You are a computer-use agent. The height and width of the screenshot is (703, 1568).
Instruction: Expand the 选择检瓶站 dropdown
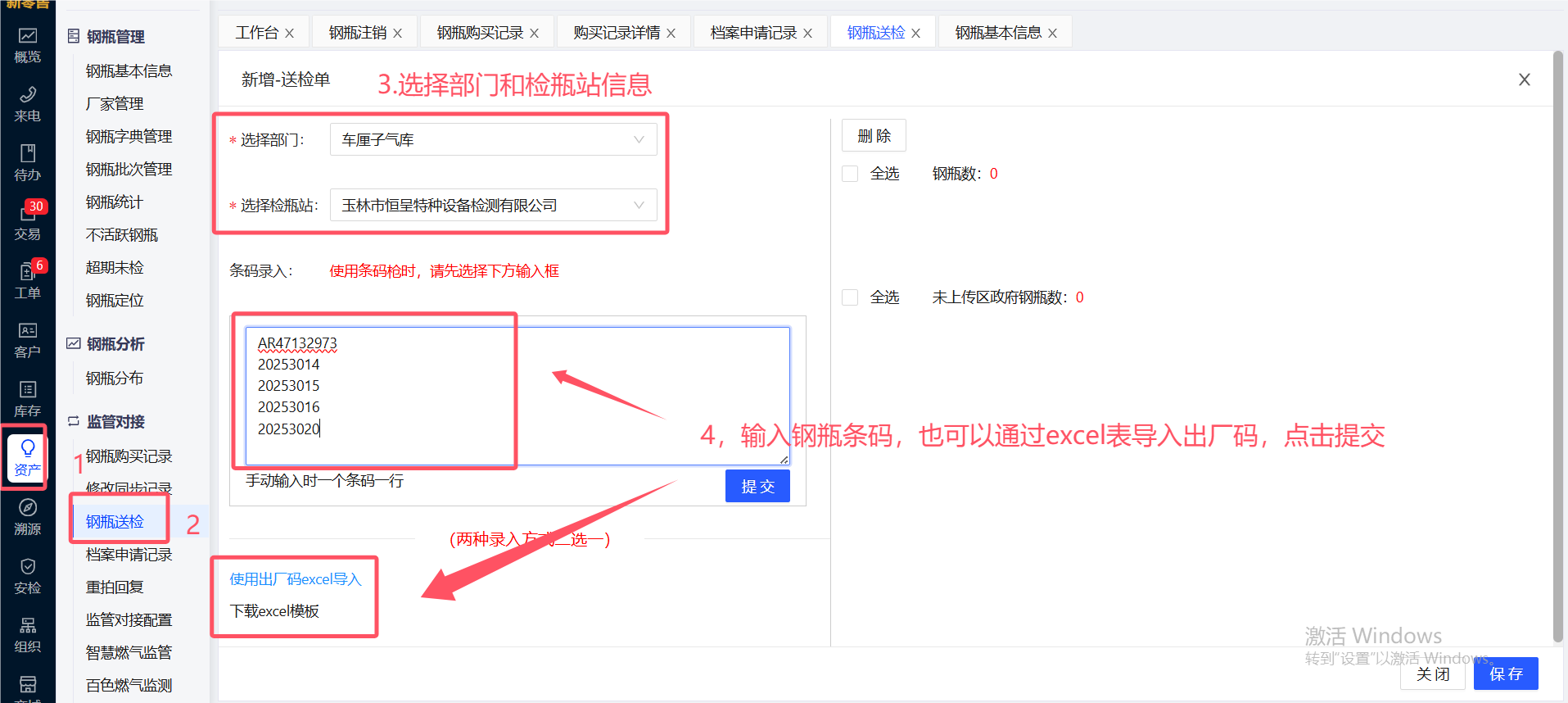pyautogui.click(x=493, y=206)
